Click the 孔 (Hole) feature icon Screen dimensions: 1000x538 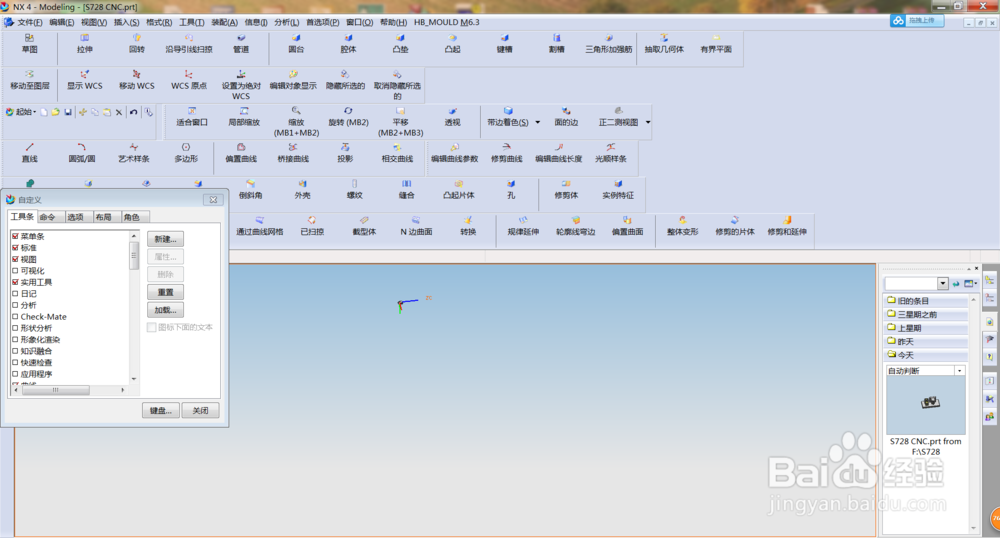click(x=511, y=184)
